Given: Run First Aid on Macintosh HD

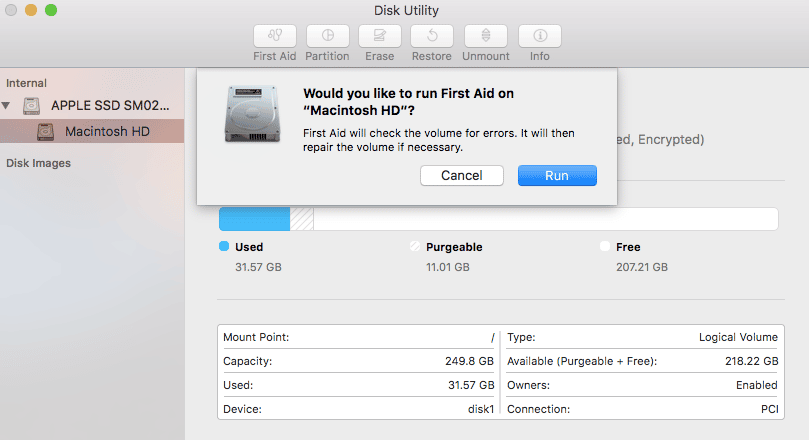Looking at the screenshot, I should (x=557, y=175).
